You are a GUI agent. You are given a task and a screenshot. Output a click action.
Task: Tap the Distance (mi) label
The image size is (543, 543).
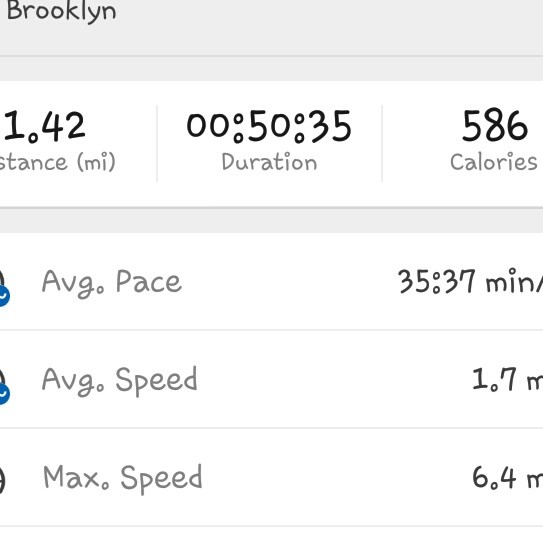click(x=57, y=162)
